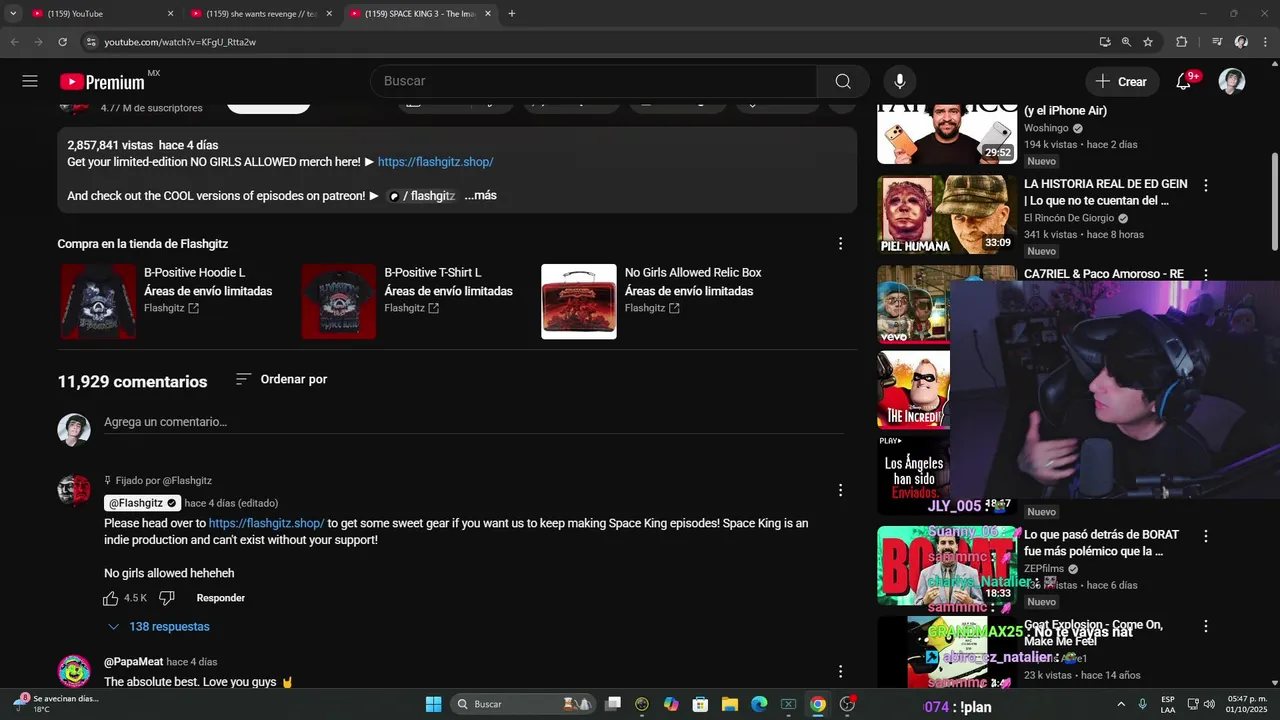This screenshot has height=720, width=1280.
Task: Open Flashgitz store section options menu
Action: 840,244
